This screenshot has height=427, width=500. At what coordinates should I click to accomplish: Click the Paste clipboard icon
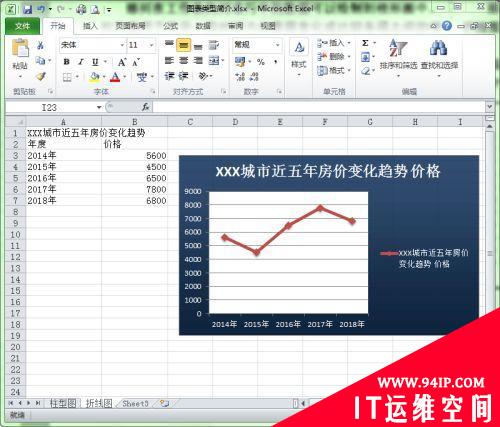[20, 48]
